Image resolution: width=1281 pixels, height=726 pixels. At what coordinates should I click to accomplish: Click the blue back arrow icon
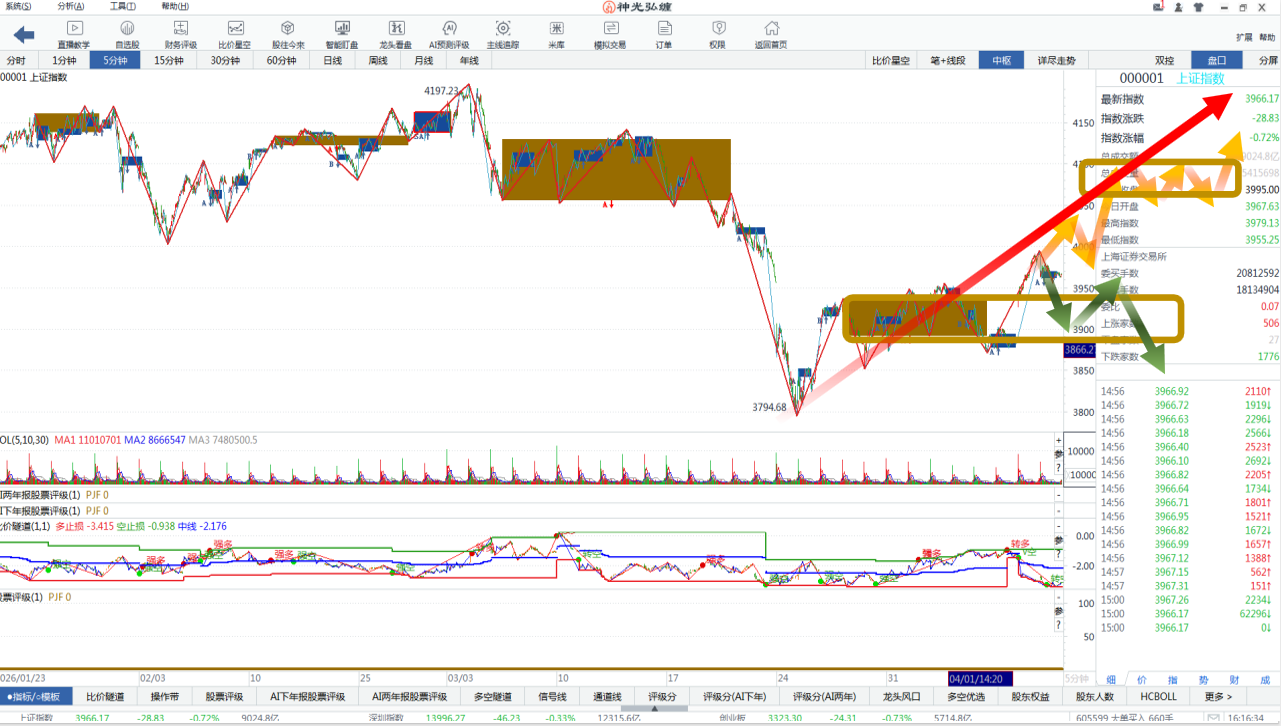point(24,35)
